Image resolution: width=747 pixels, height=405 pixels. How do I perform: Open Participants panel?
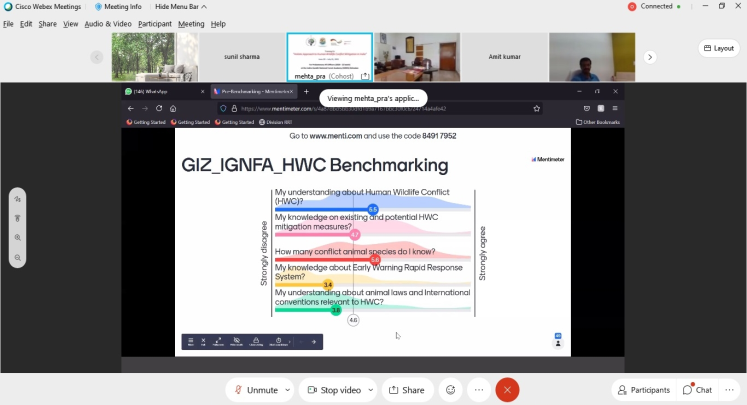point(644,390)
